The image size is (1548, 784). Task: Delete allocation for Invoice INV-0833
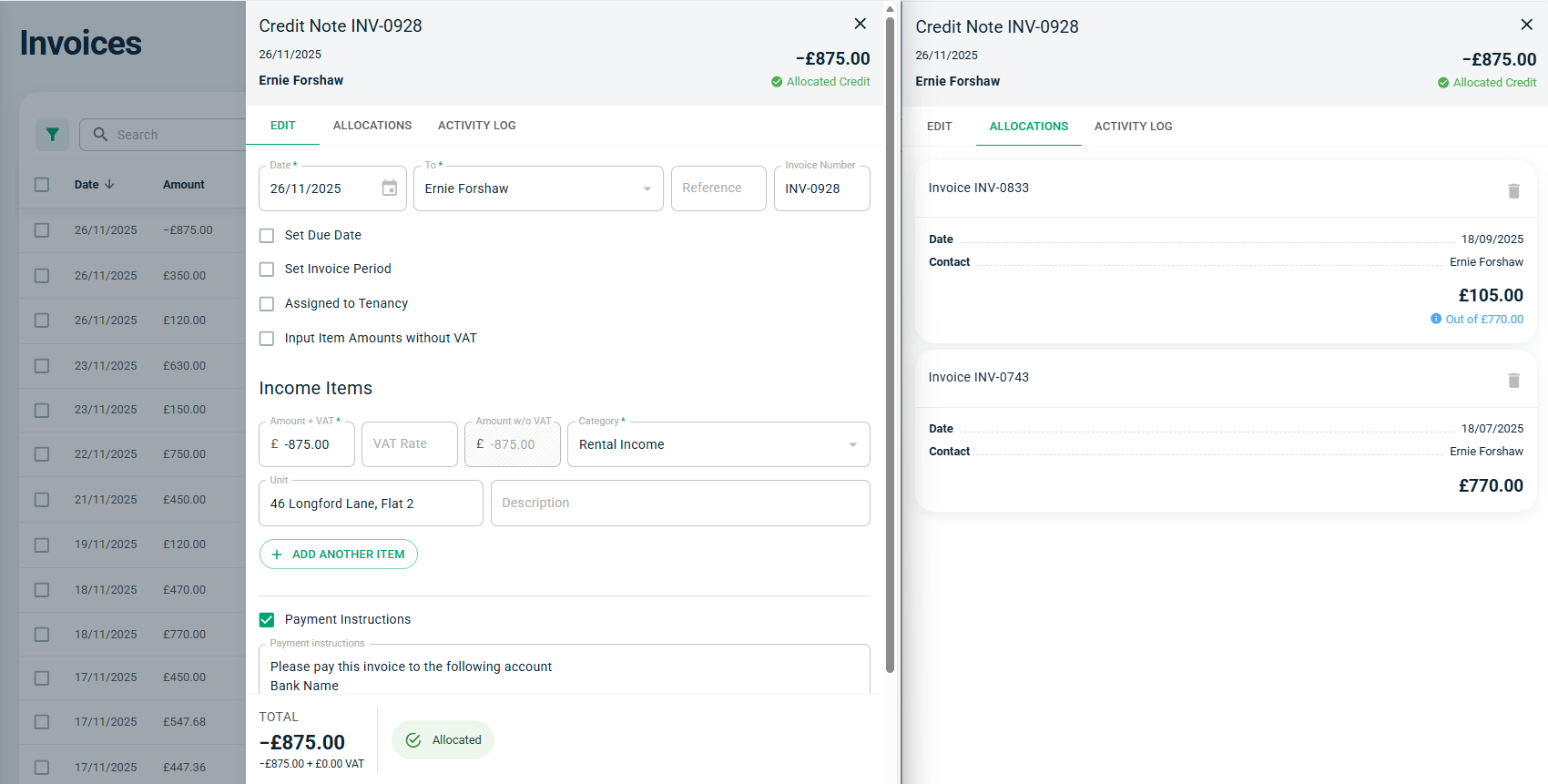click(1513, 191)
